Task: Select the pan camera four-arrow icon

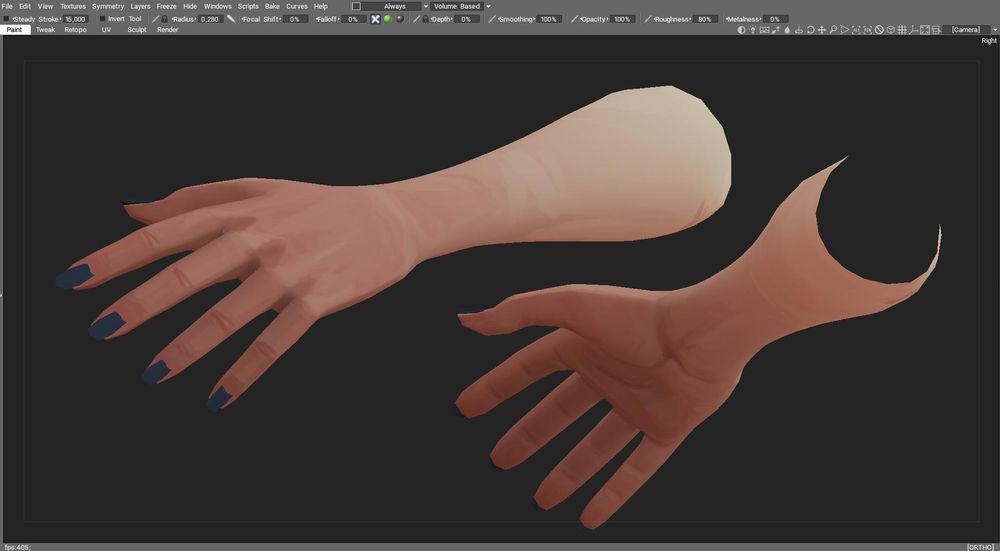Action: click(822, 30)
